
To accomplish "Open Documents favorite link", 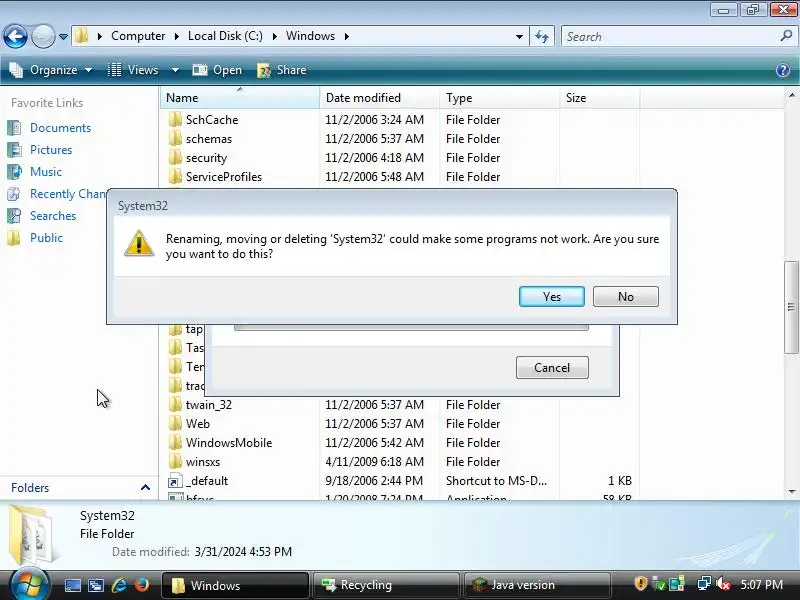I will (x=60, y=128).
